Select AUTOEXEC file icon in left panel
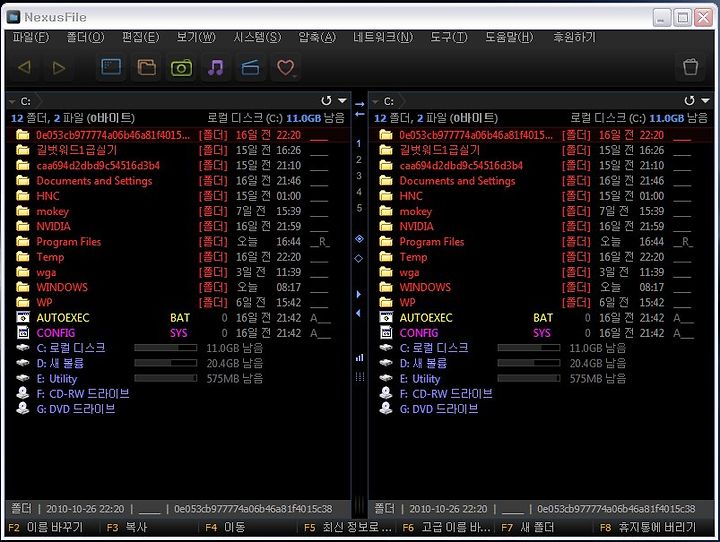The height and width of the screenshot is (542, 720). tap(22, 317)
